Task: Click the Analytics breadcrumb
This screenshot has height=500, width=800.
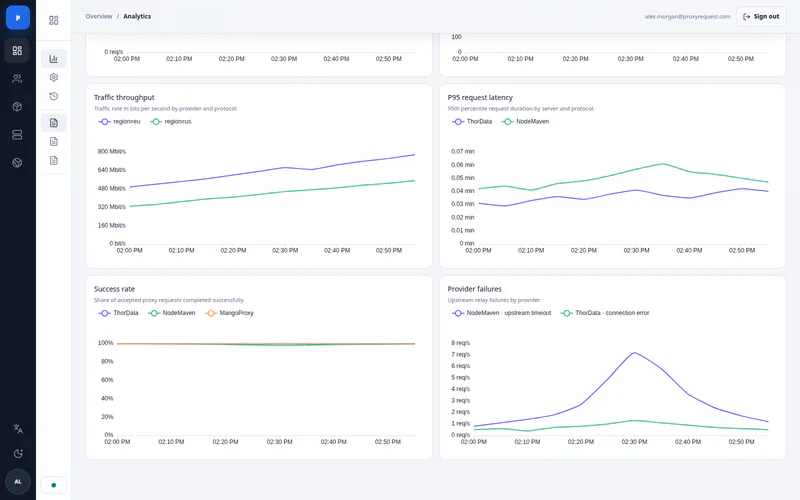Action: point(137,16)
